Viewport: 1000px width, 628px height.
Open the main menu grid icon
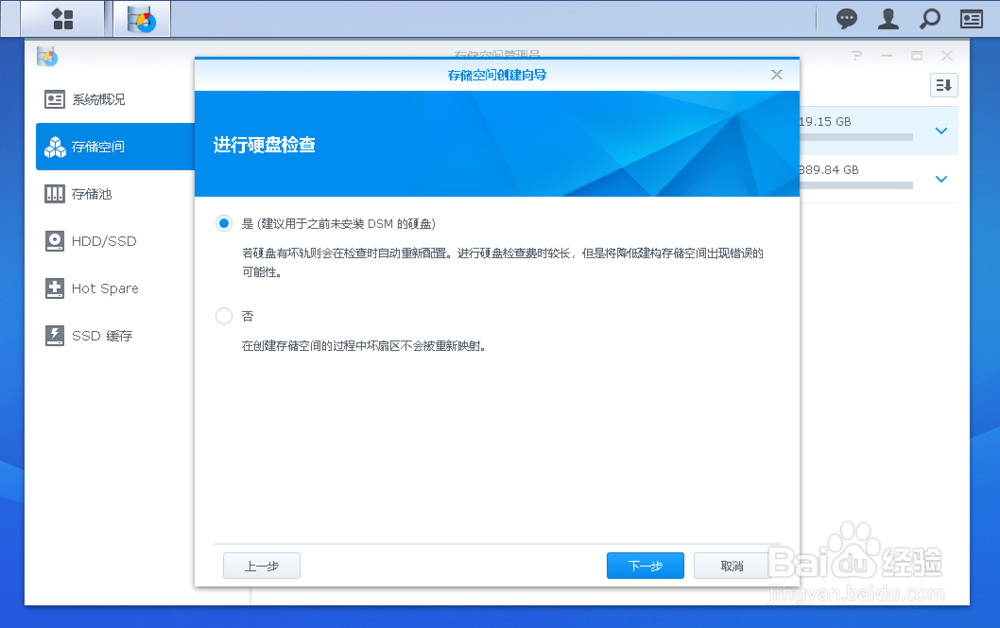(x=62, y=19)
